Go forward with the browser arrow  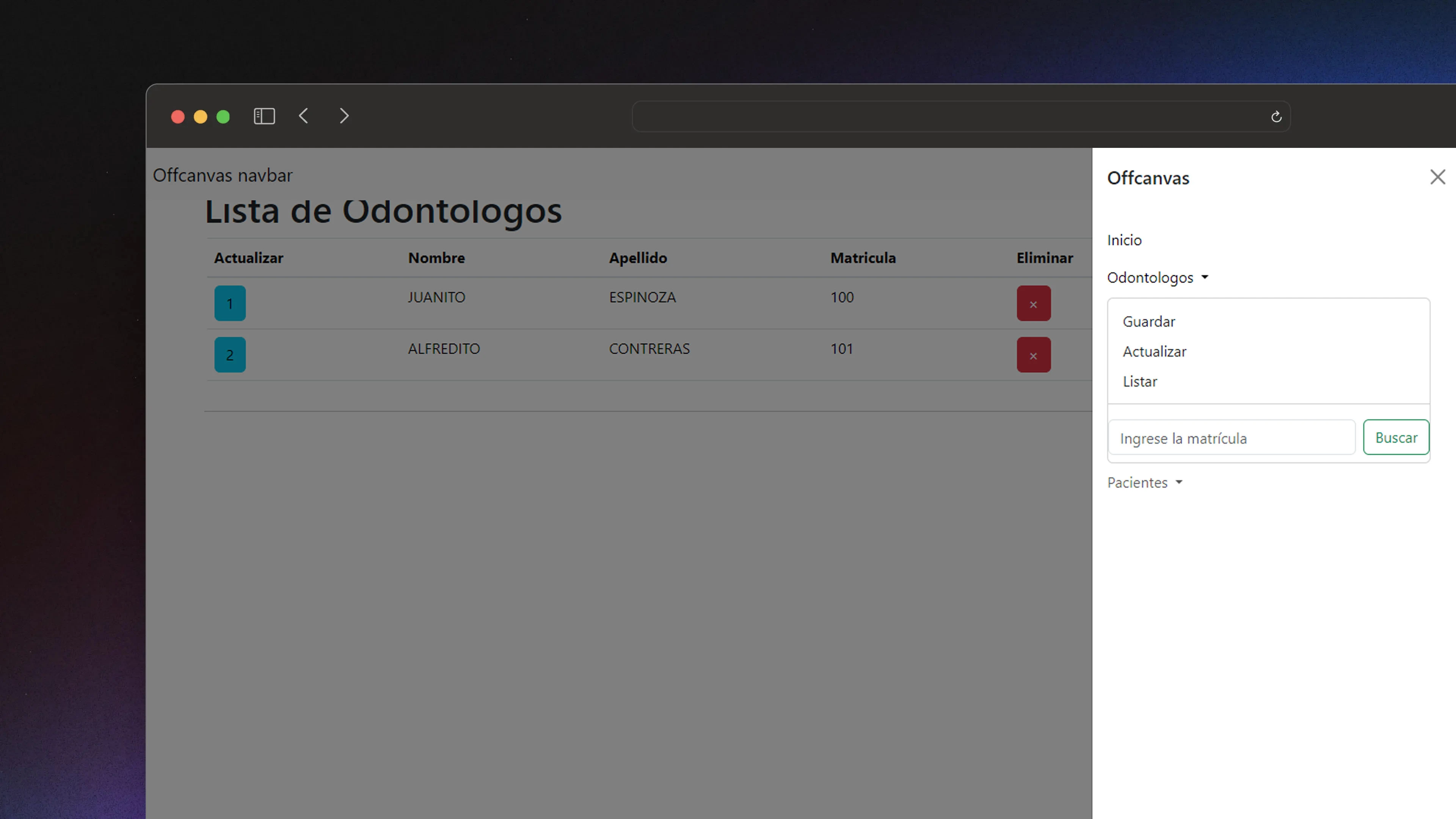coord(344,116)
